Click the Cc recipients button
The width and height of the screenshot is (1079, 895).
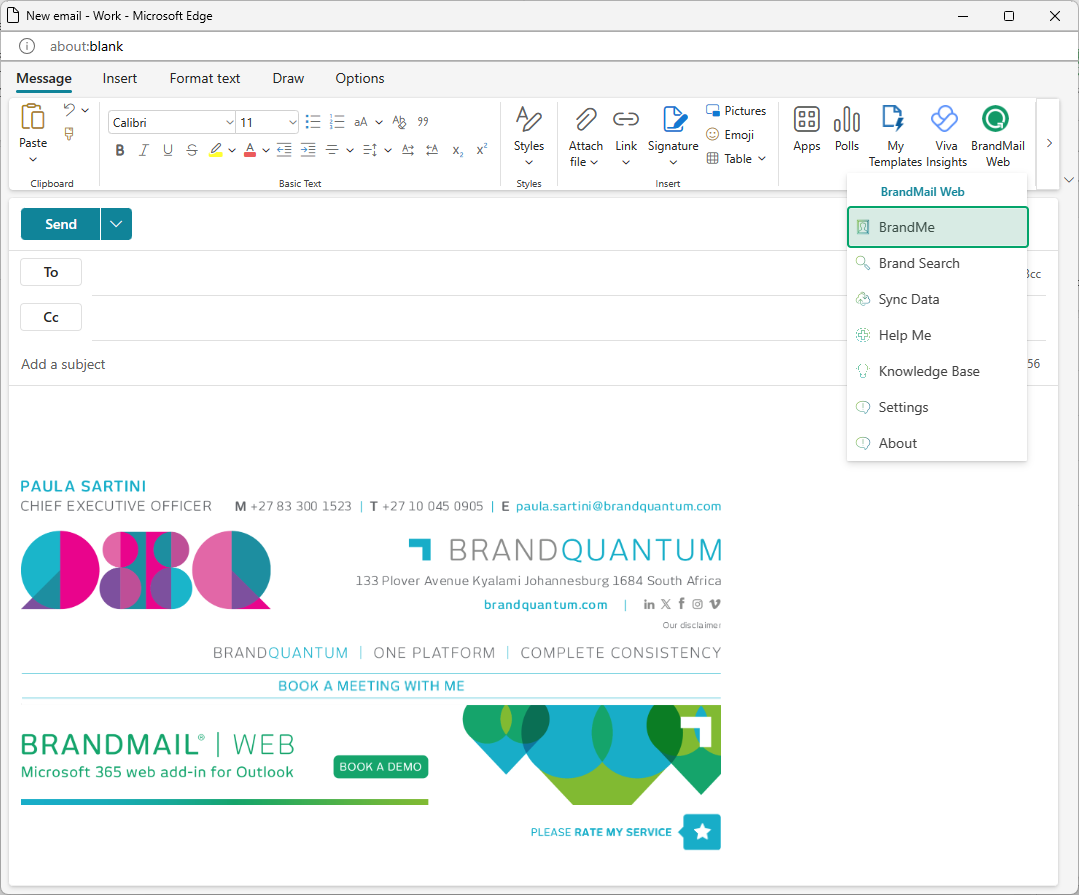51,317
